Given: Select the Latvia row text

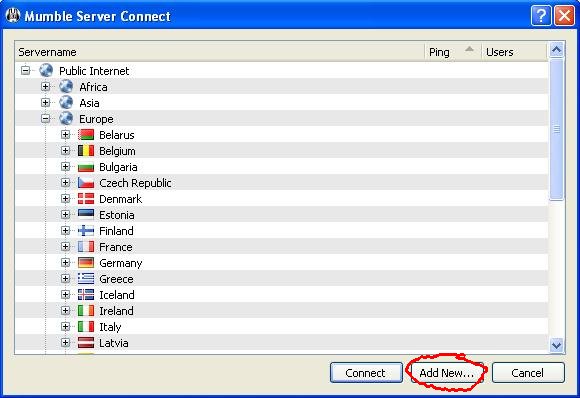Looking at the screenshot, I should point(114,343).
